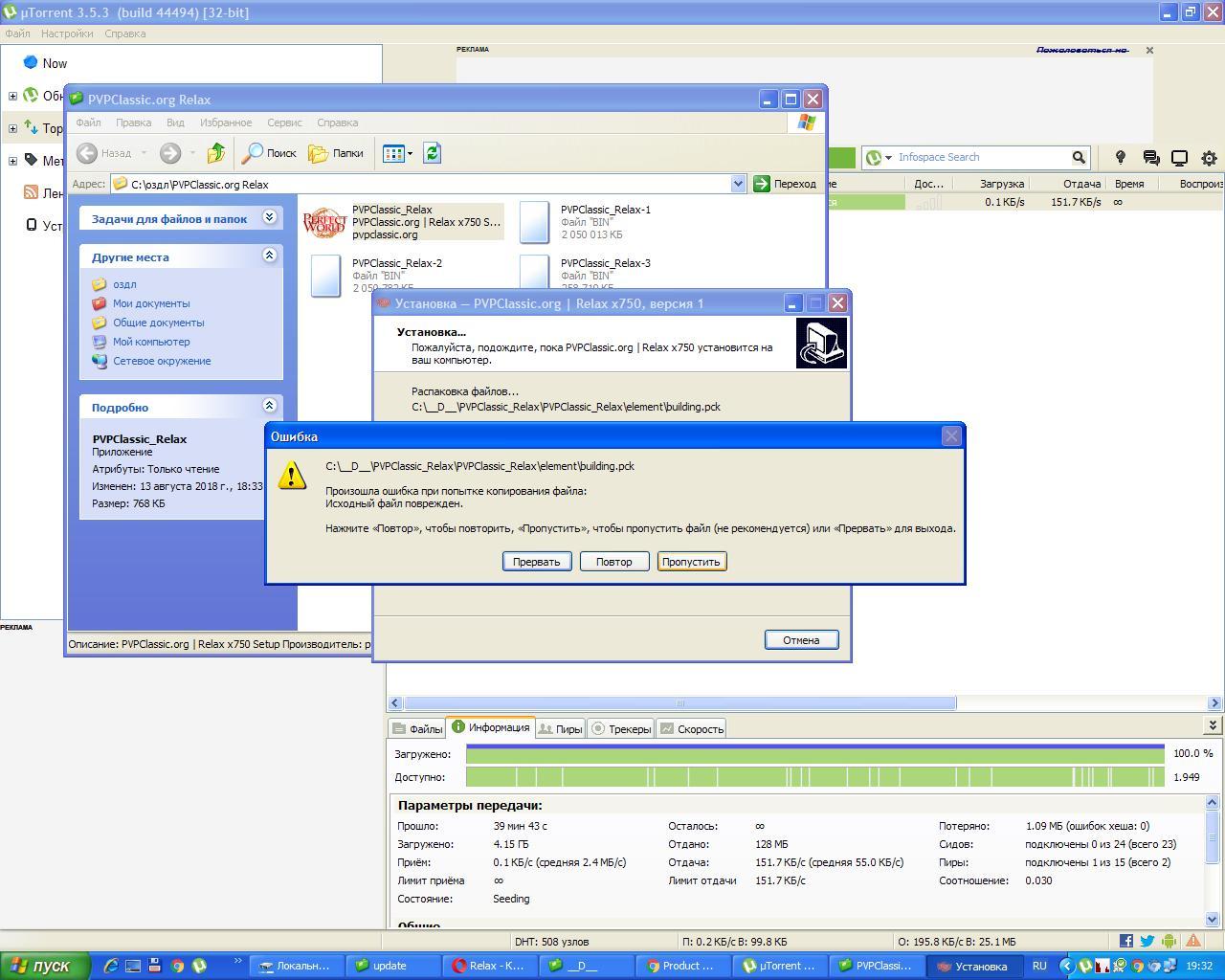The height and width of the screenshot is (980, 1225).
Task: Open Избранное menu in Explorer window
Action: click(x=226, y=122)
